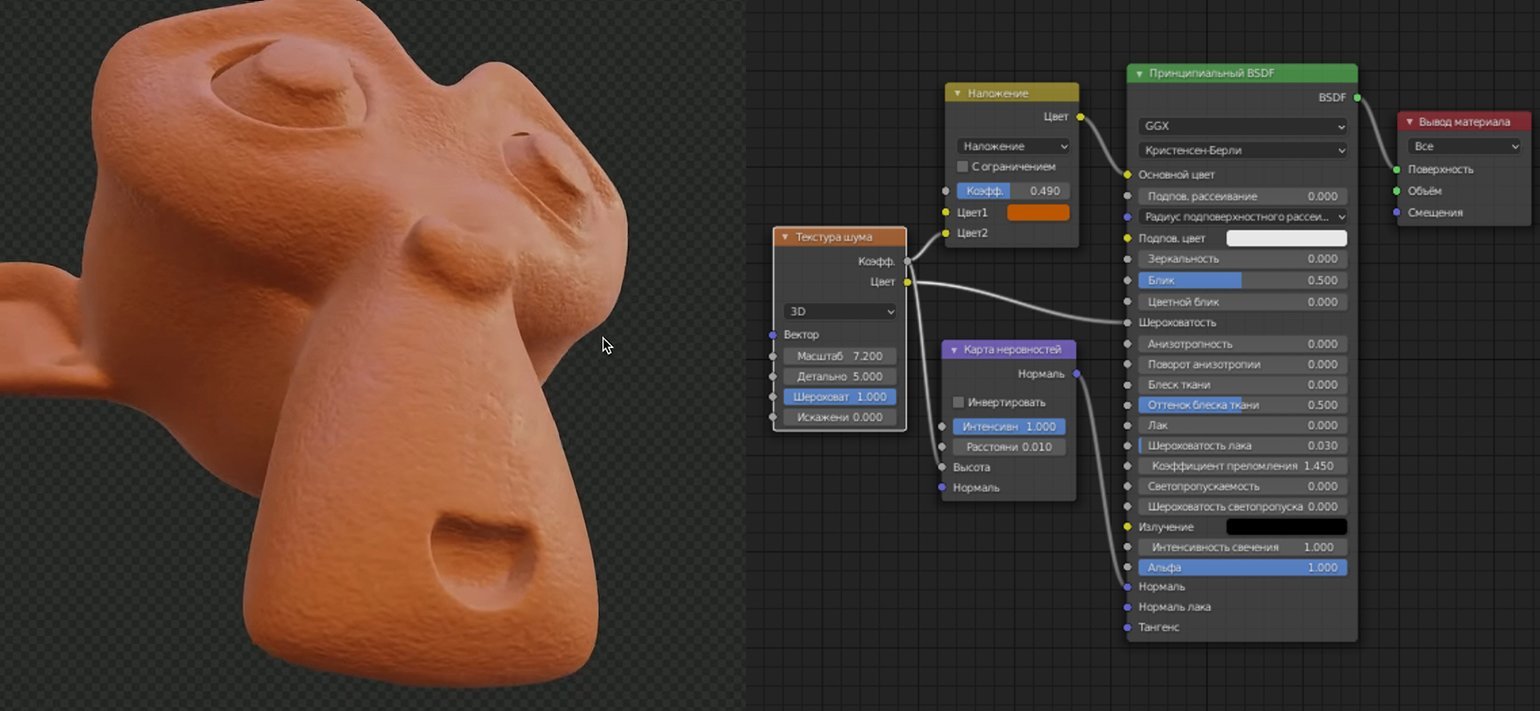Screen dimensions: 1540x711
Task: Click the Шероховатость светопропуска 0.000 slider
Action: pyautogui.click(x=1242, y=507)
